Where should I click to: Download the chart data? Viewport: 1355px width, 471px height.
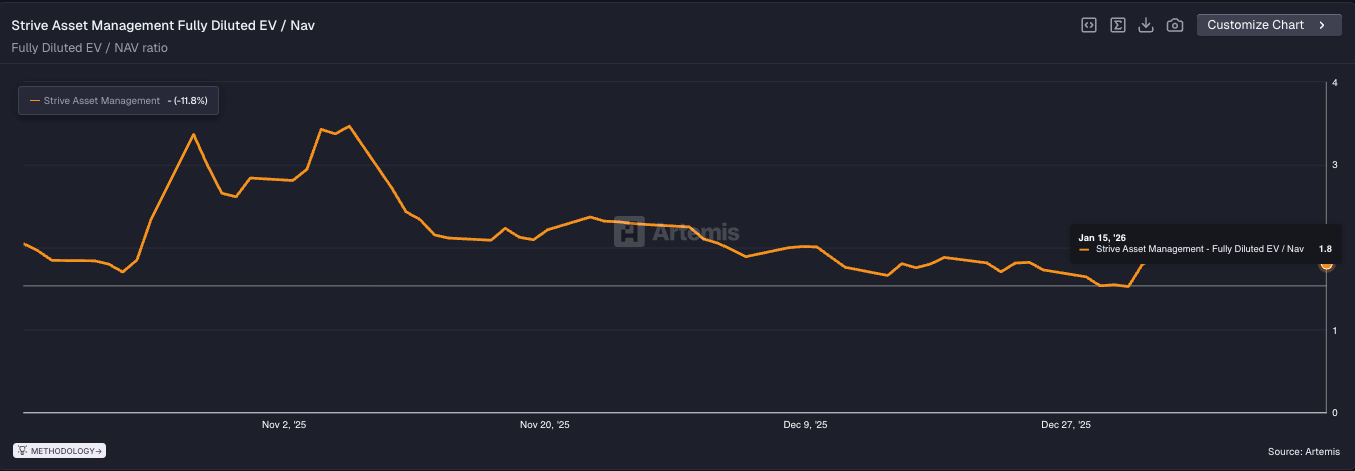tap(1146, 25)
